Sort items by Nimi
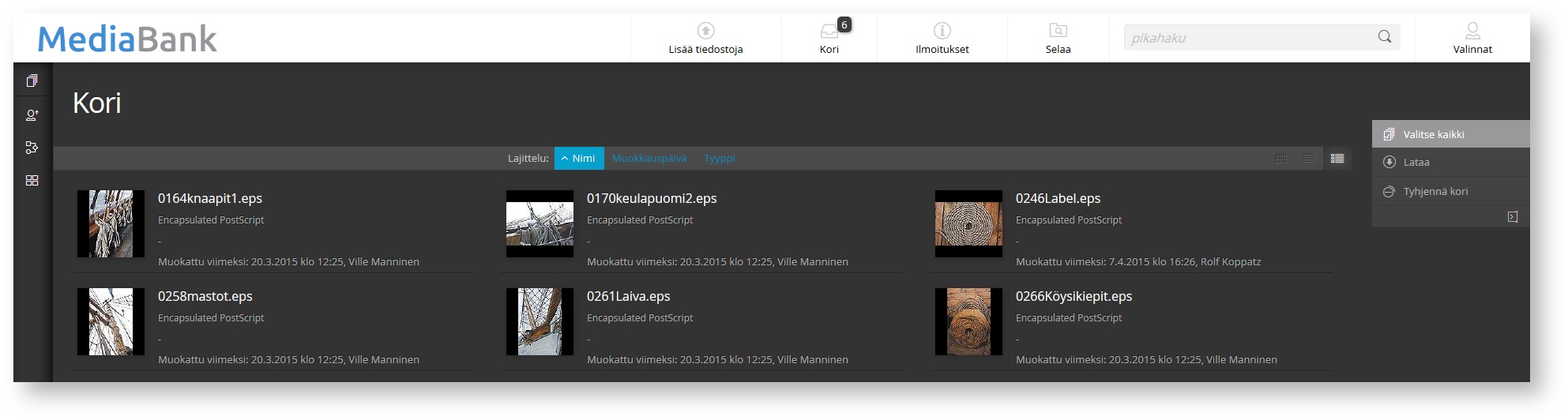Image resolution: width=1568 pixels, height=420 pixels. 579,159
